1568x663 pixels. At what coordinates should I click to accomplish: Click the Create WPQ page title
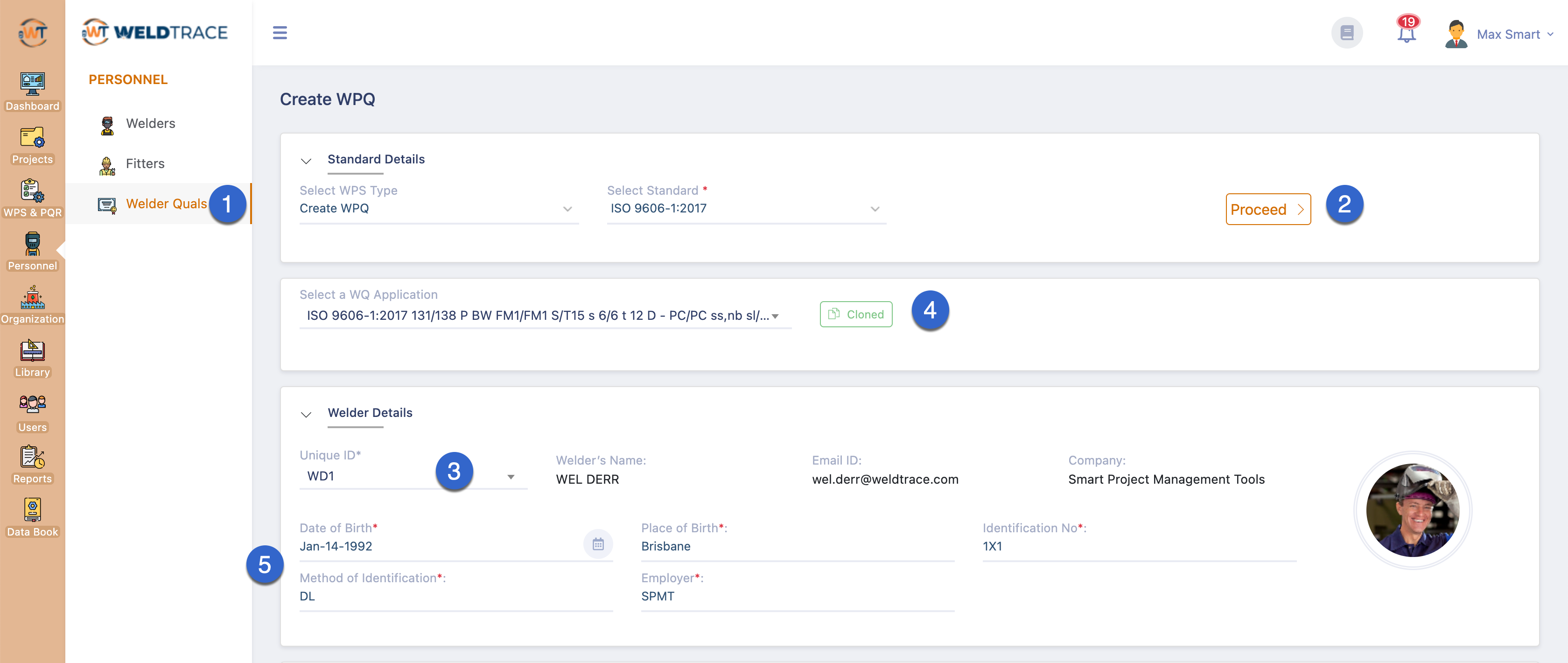click(327, 100)
